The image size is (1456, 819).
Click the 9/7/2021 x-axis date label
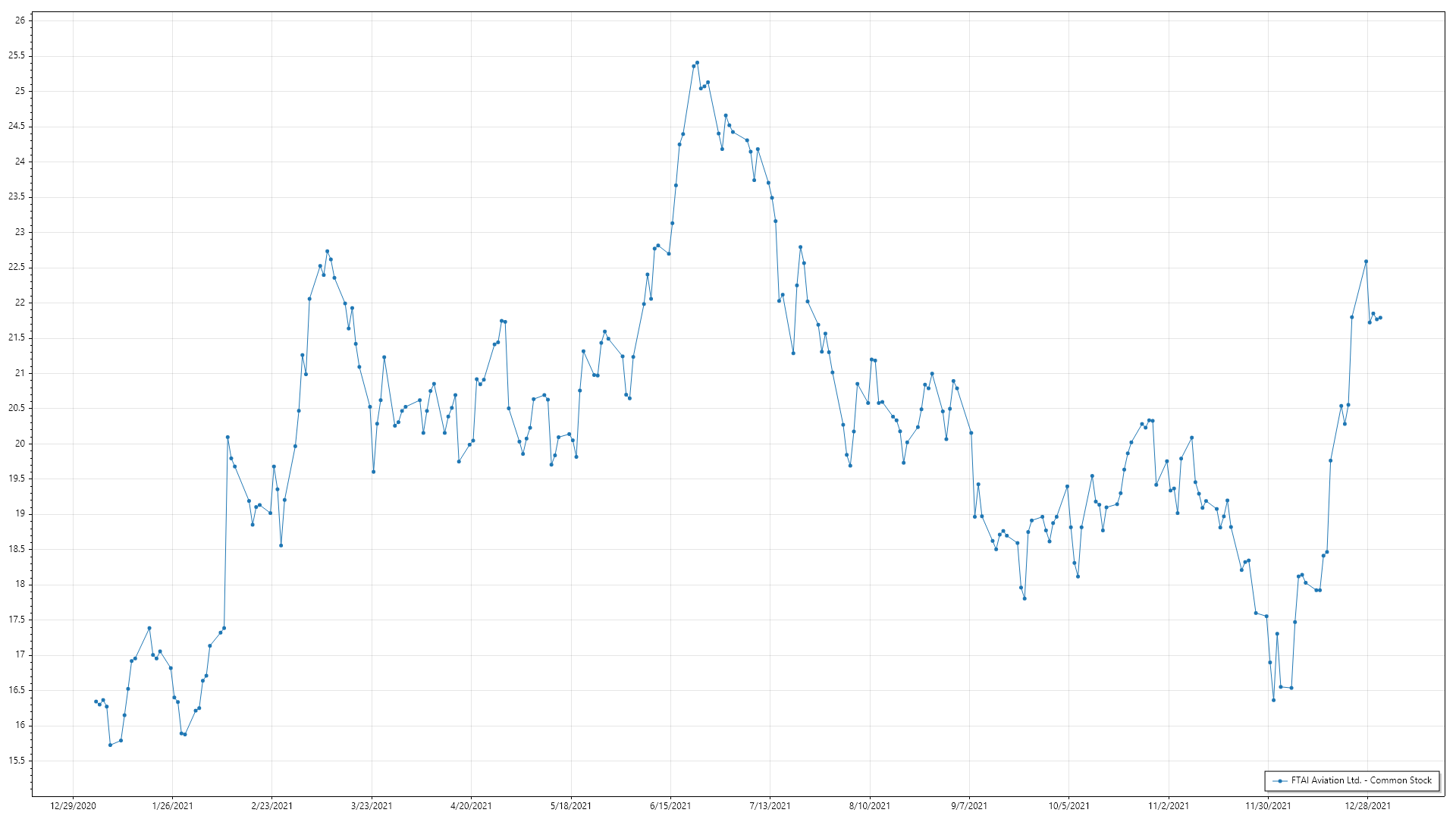point(969,805)
